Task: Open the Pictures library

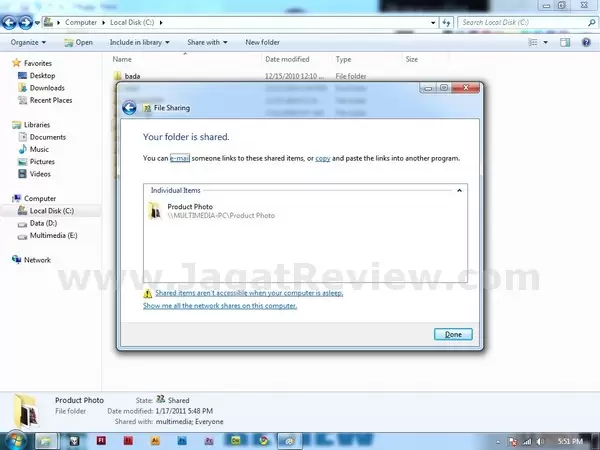Action: point(42,161)
